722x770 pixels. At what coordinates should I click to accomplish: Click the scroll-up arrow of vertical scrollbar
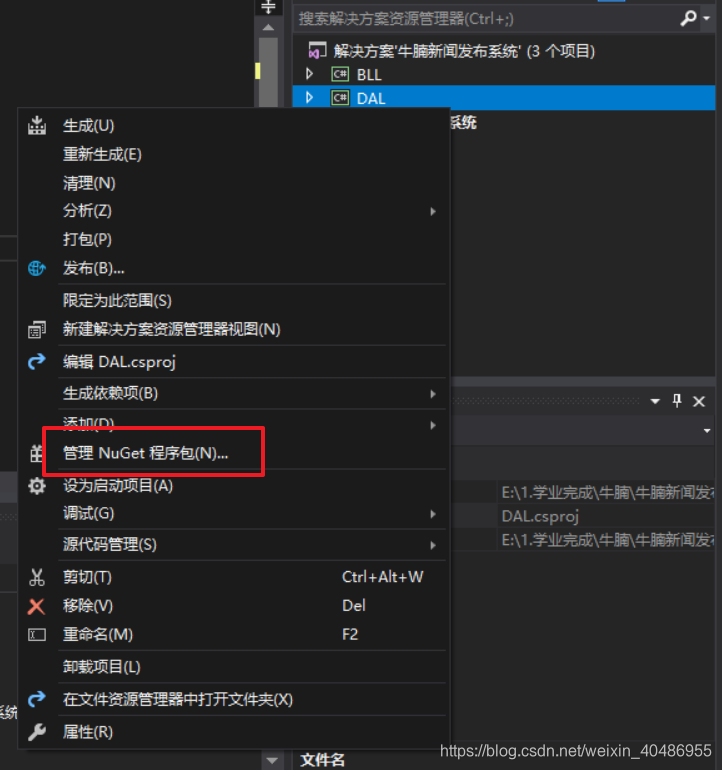click(268, 28)
